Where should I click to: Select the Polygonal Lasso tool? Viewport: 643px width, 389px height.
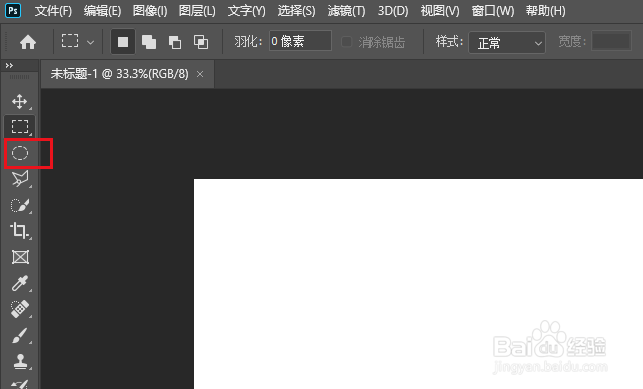pos(20,179)
